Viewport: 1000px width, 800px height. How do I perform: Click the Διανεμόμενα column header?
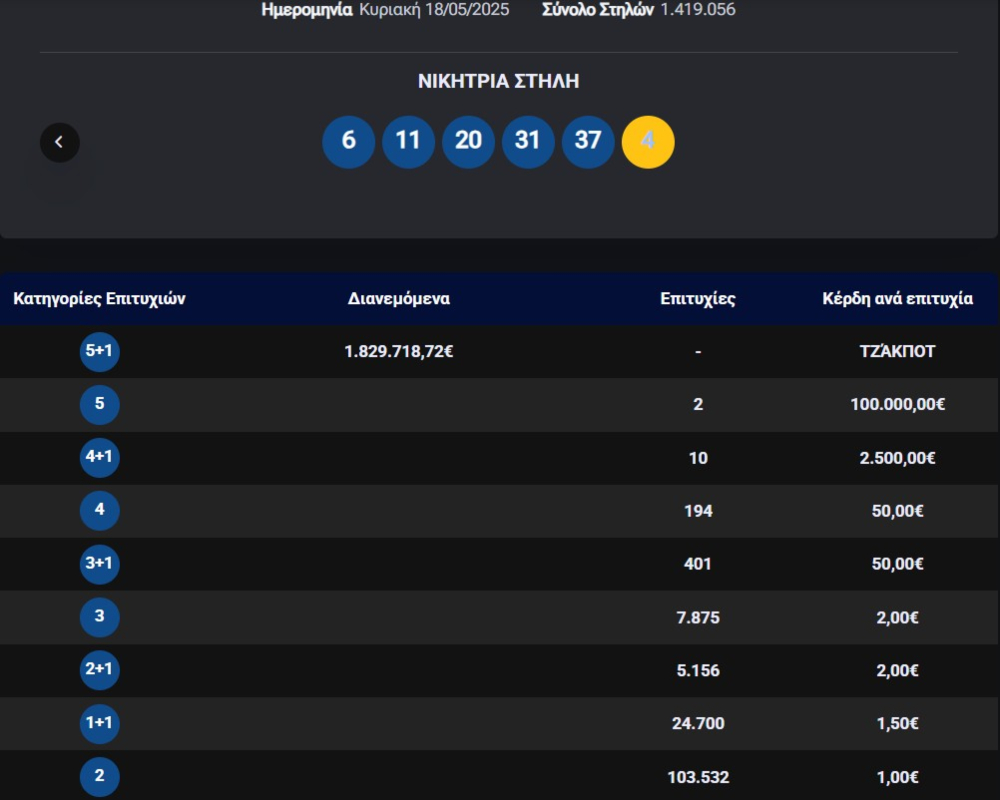[x=399, y=299]
